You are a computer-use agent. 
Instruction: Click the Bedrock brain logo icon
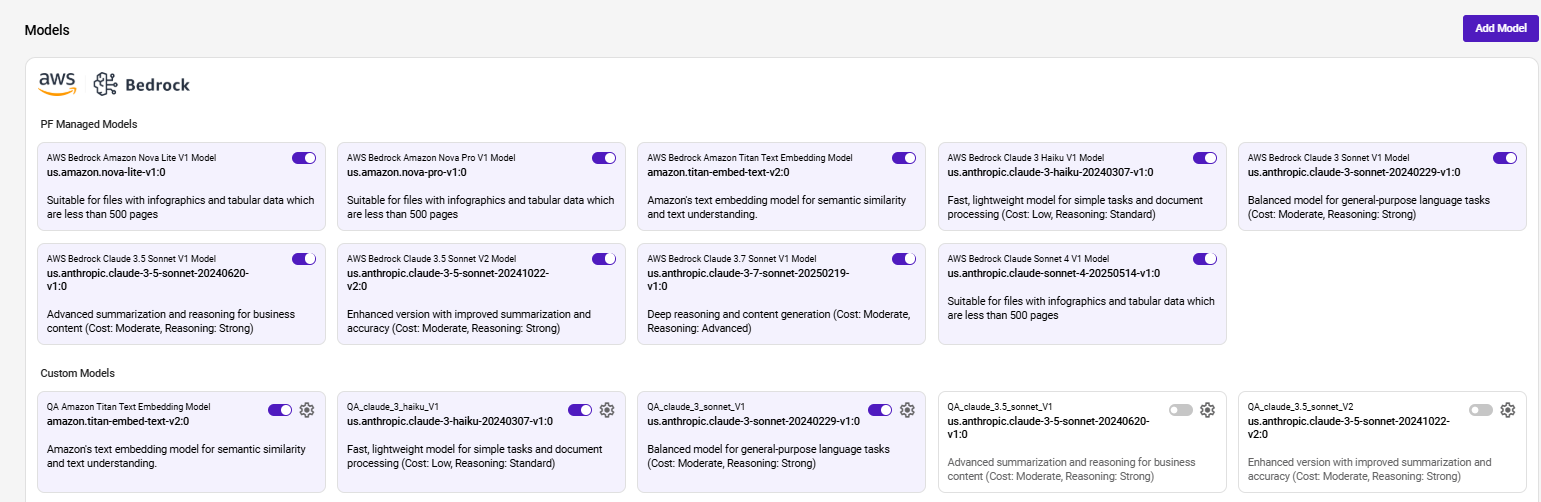pyautogui.click(x=106, y=85)
